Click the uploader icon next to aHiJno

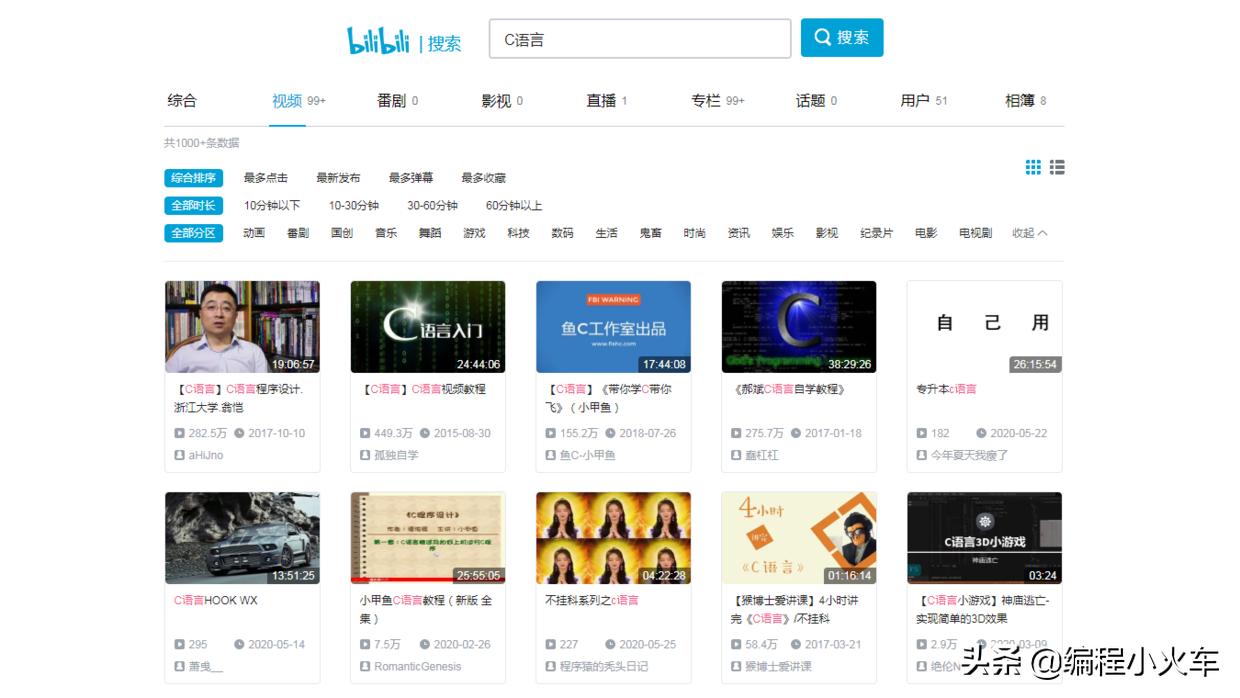(178, 455)
